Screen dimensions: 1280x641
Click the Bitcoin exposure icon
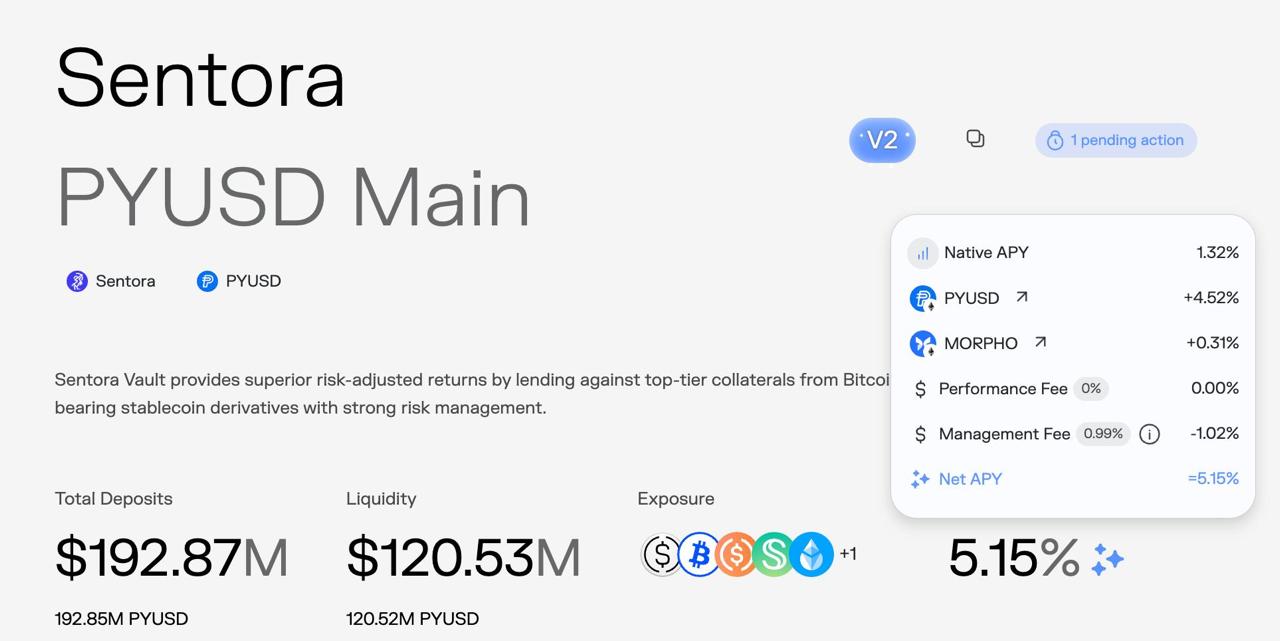[699, 554]
